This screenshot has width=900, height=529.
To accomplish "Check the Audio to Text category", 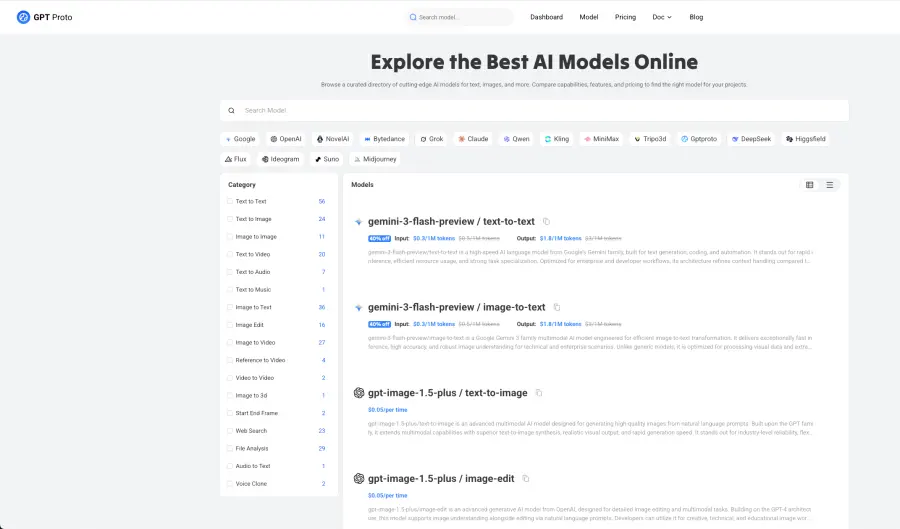I will (230, 466).
